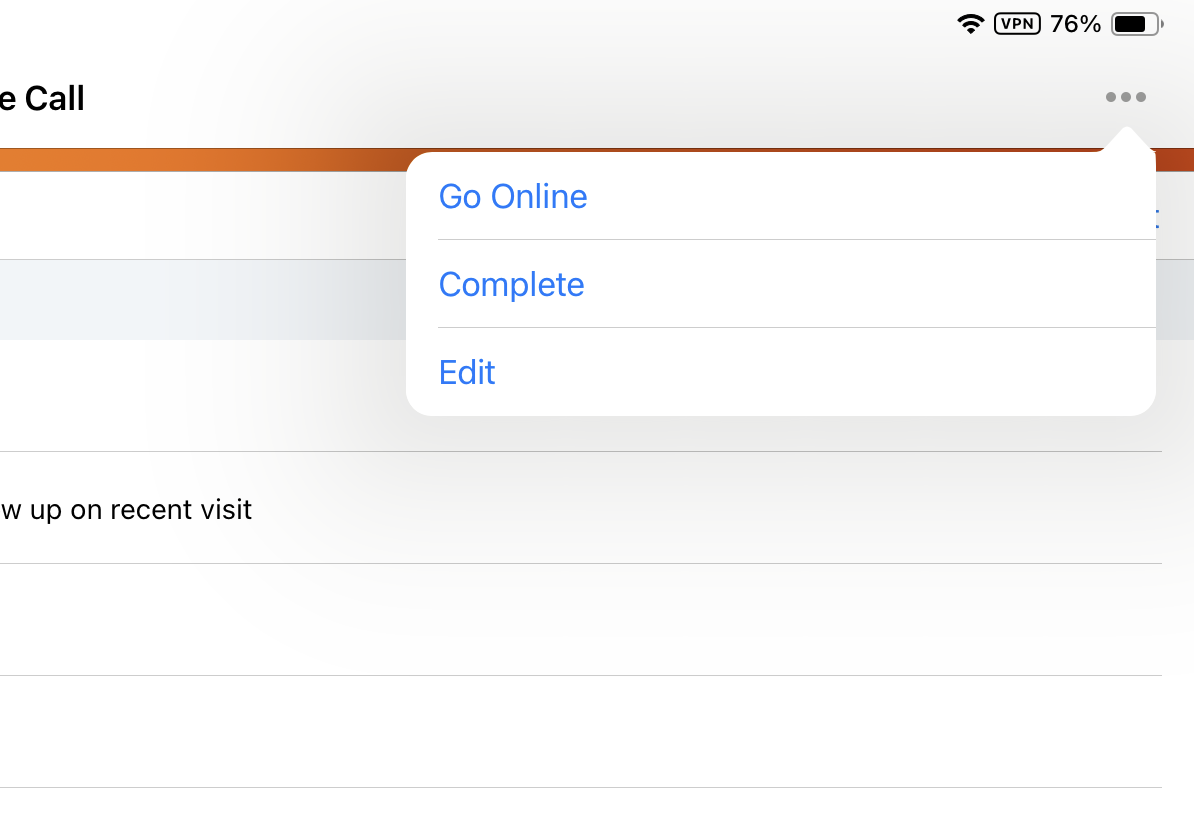Tap the blue icon peeking beside the popover
This screenshot has height=834, width=1194.
1157,218
